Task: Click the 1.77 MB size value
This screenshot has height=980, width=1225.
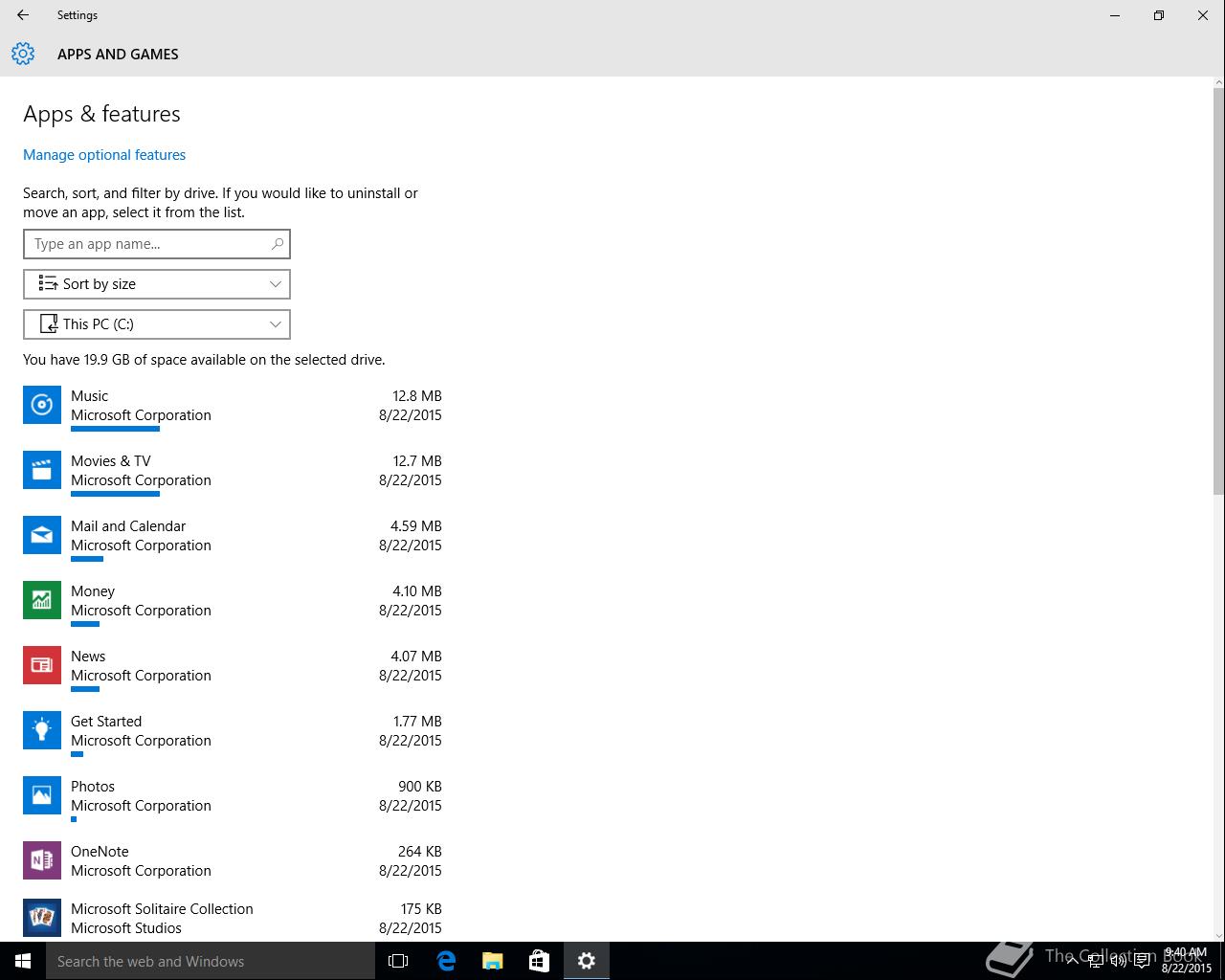Action: click(x=417, y=722)
